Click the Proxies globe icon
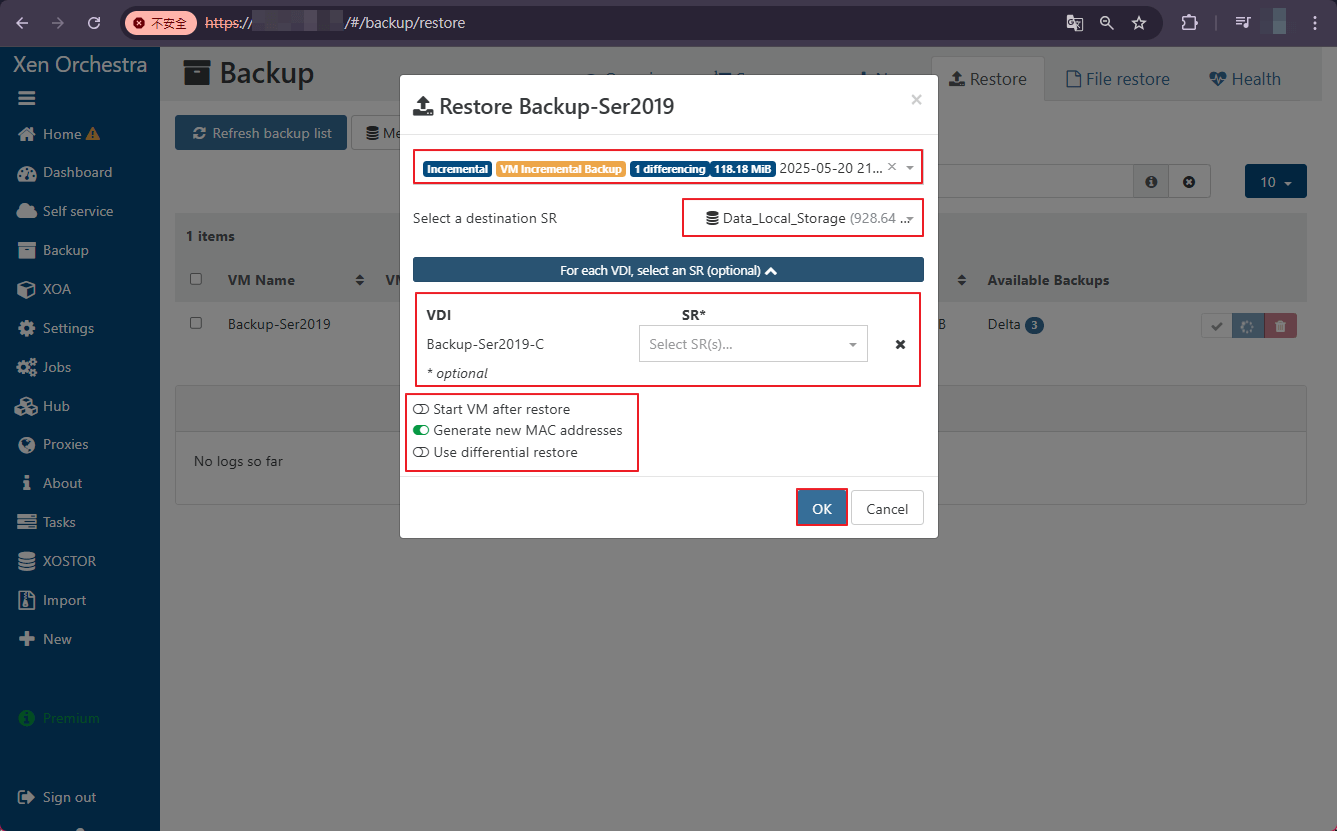Viewport: 1337px width, 831px height. coord(26,444)
